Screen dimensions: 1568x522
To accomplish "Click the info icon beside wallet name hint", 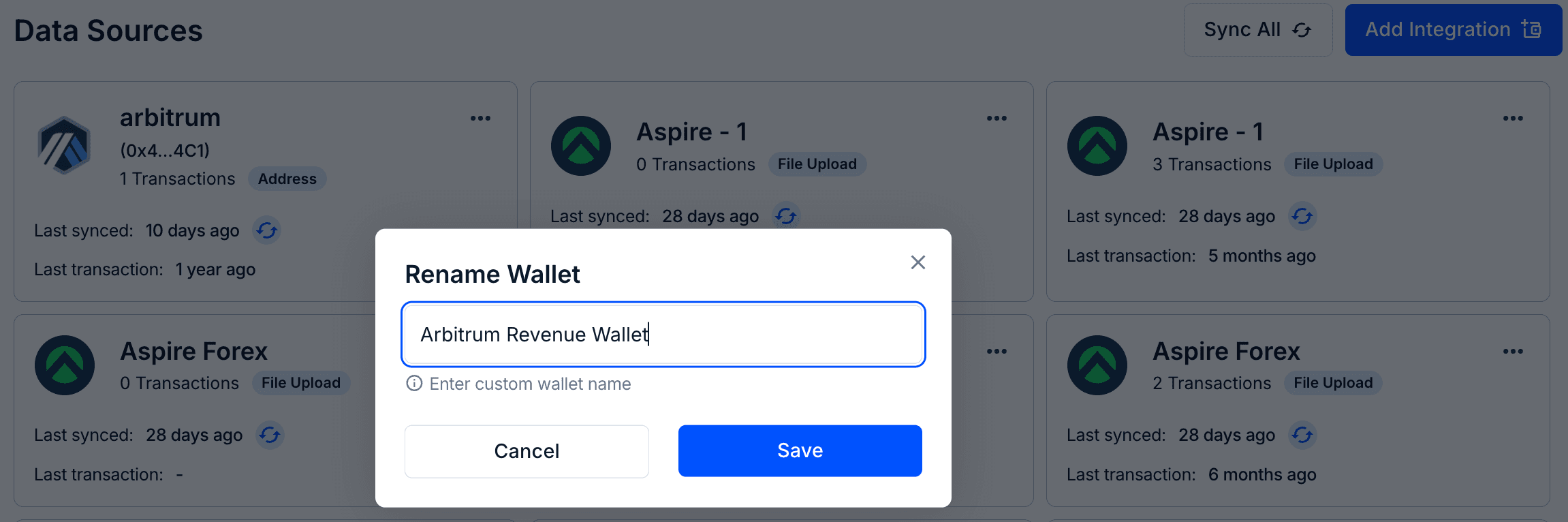I will (x=414, y=383).
